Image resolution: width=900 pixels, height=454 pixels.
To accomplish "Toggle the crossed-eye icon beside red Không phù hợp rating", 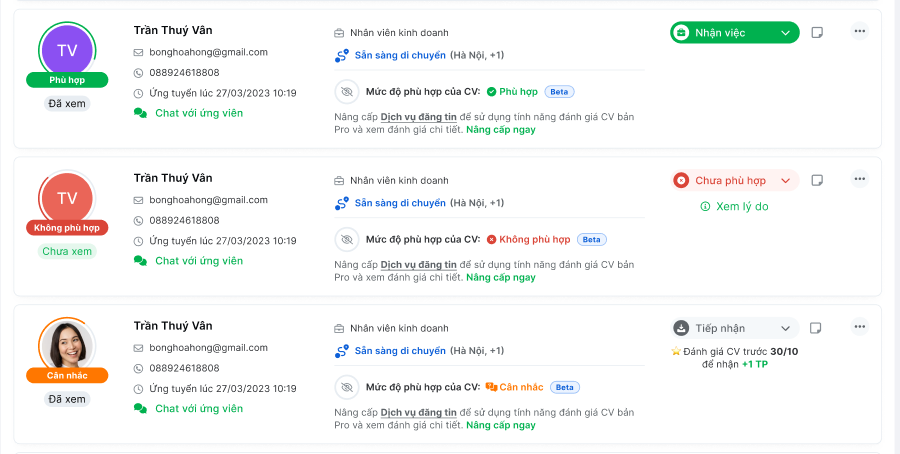I will point(347,239).
